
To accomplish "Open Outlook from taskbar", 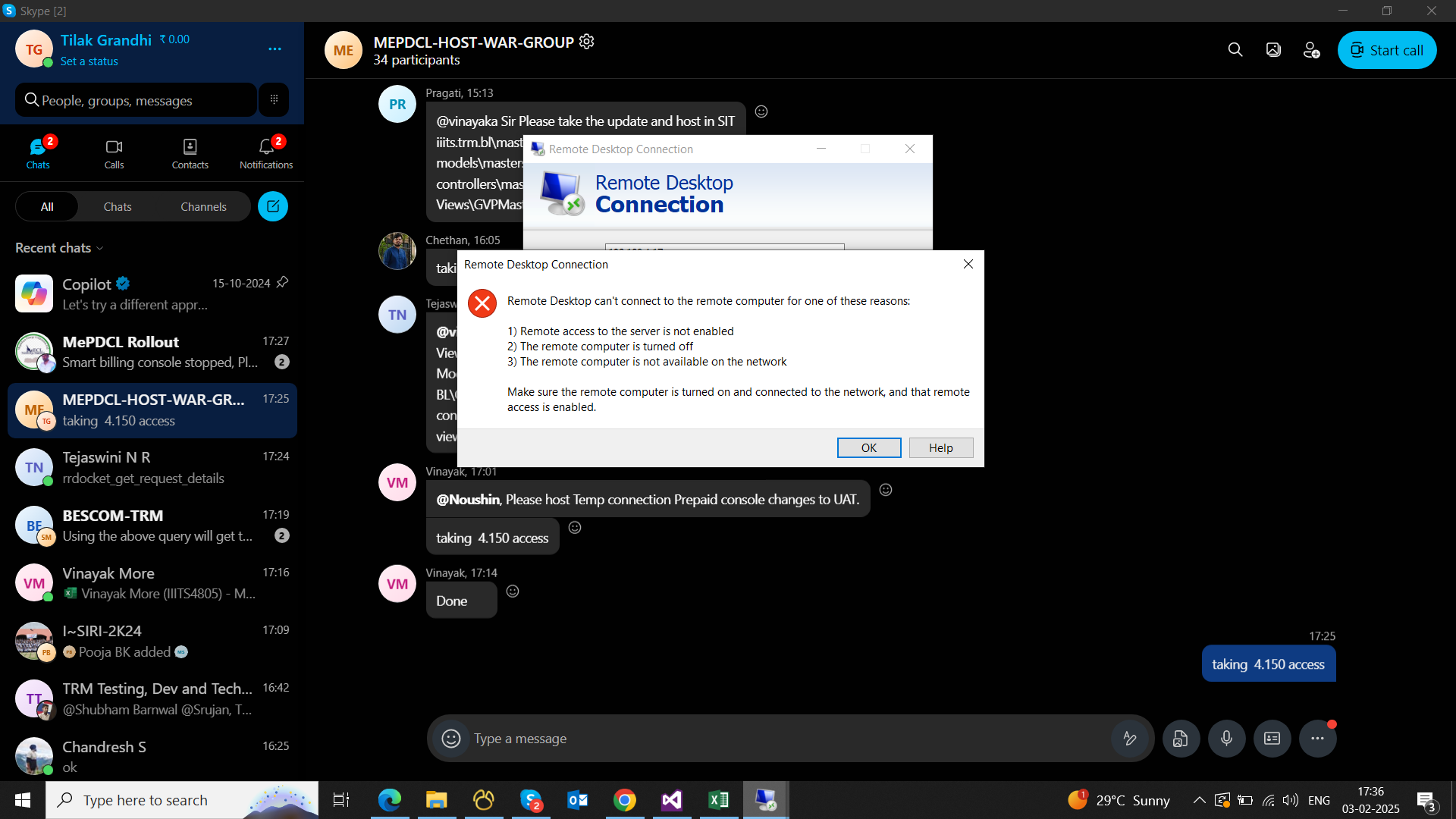I will click(x=578, y=800).
